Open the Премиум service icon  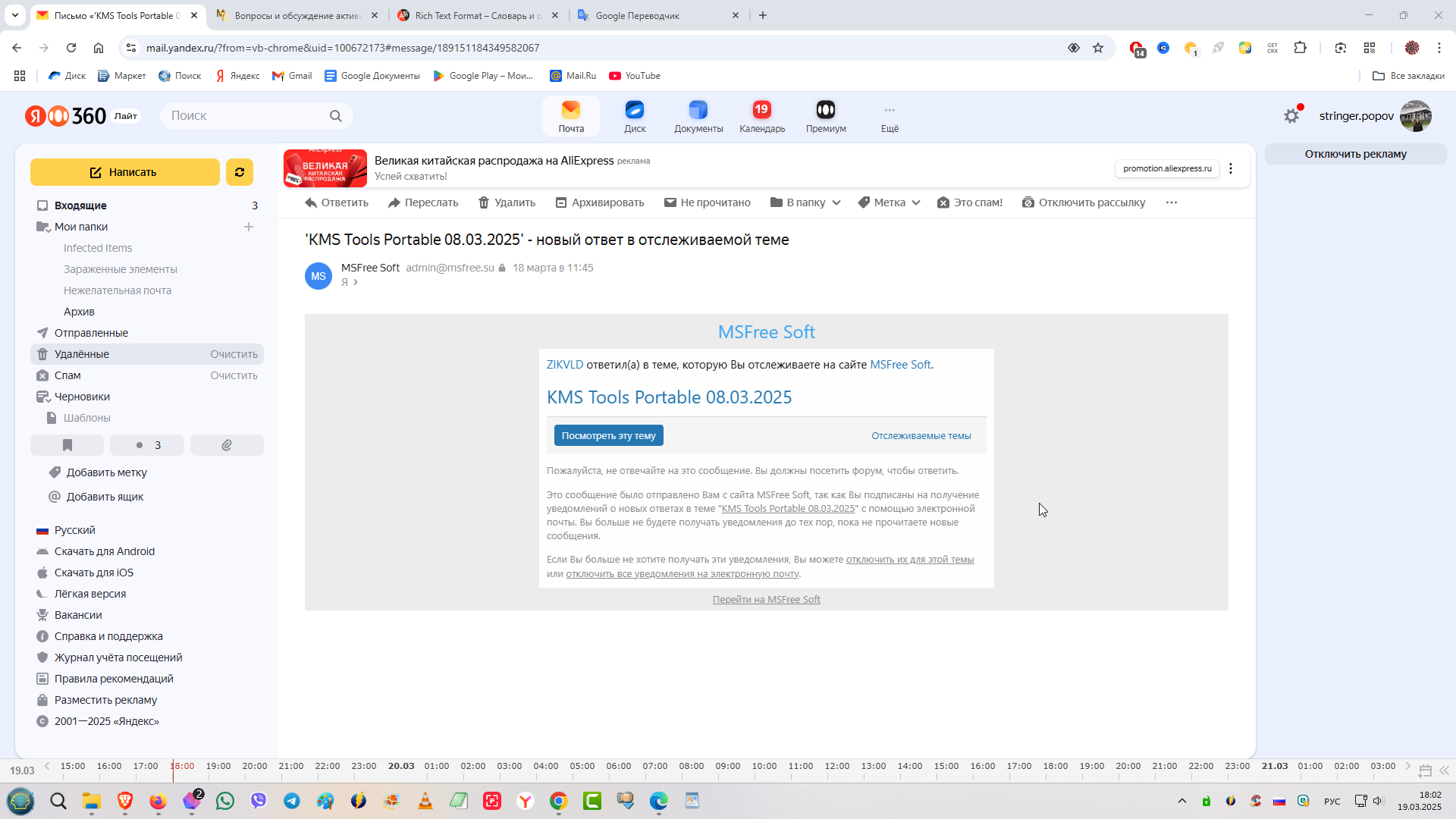coord(826,116)
